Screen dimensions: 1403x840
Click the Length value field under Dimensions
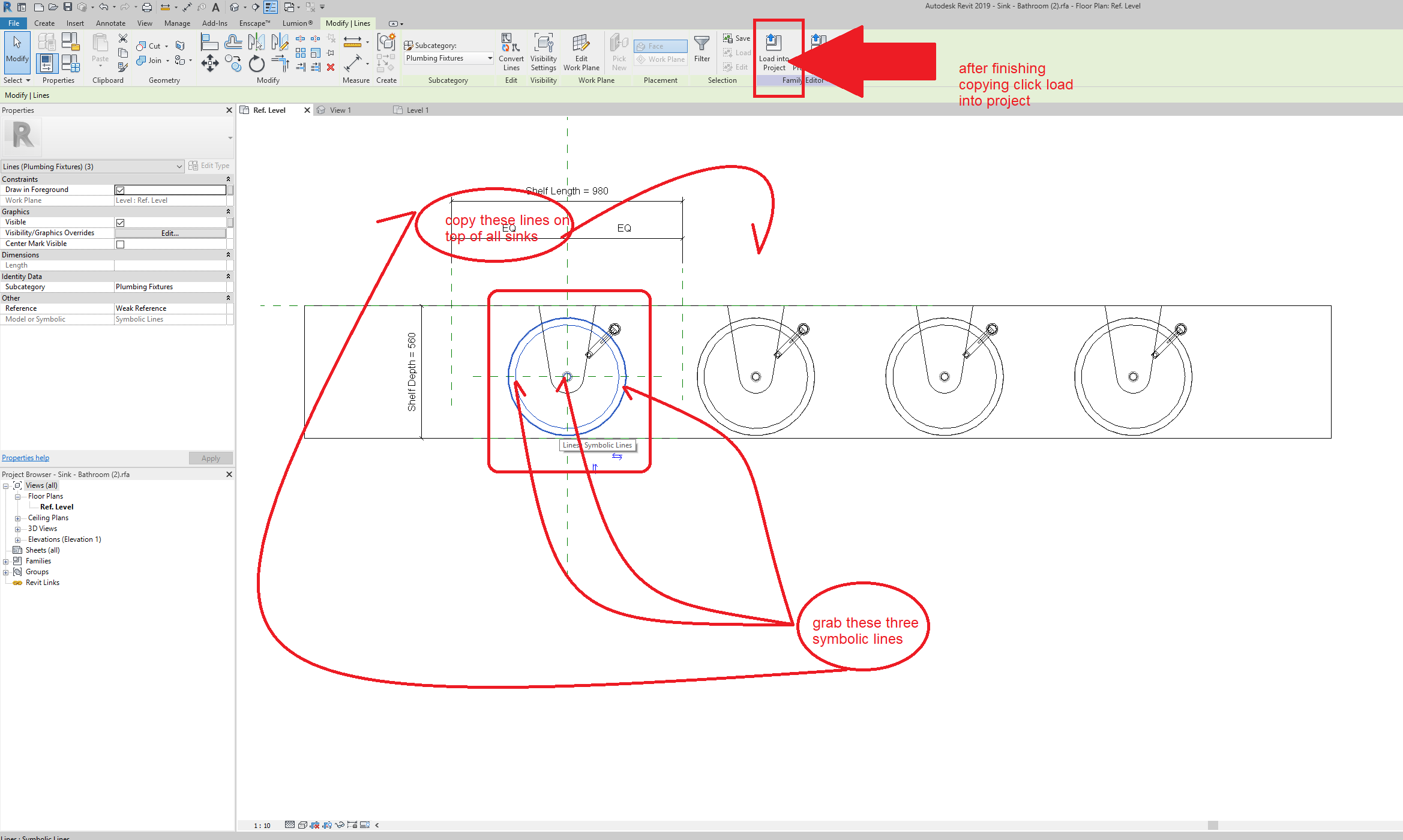click(x=171, y=265)
